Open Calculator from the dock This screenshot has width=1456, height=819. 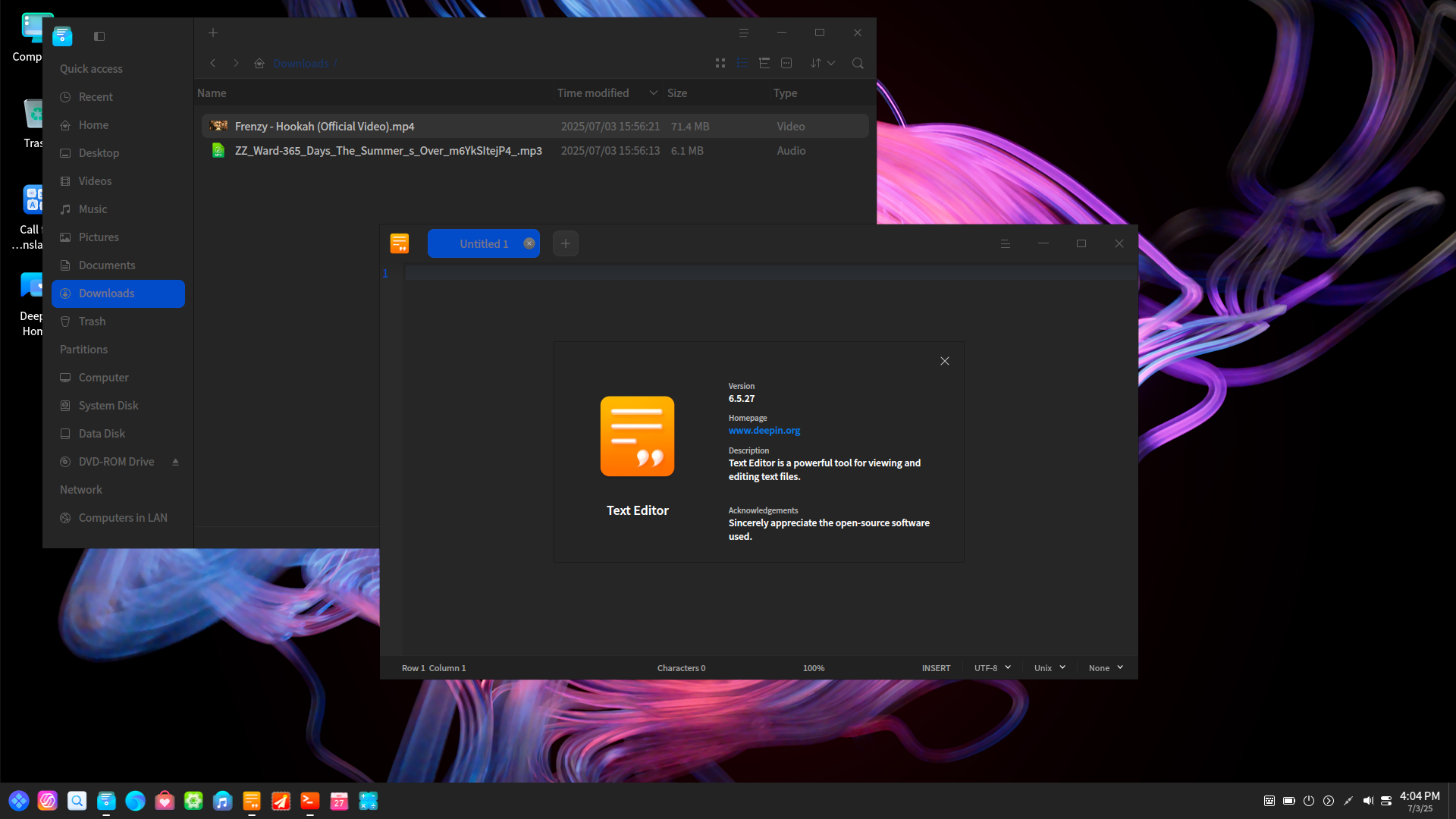(x=368, y=801)
